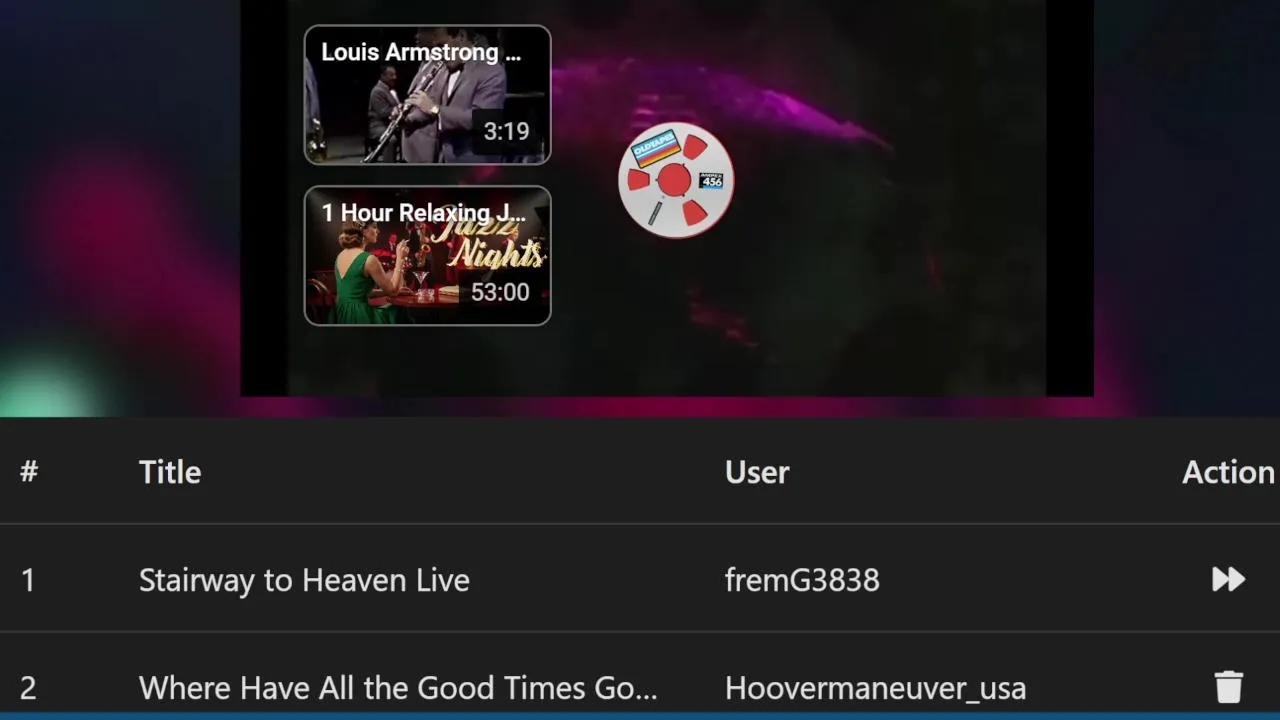Play the 1 Hour Relaxing Jazz video
This screenshot has height=720, width=1280.
427,255
